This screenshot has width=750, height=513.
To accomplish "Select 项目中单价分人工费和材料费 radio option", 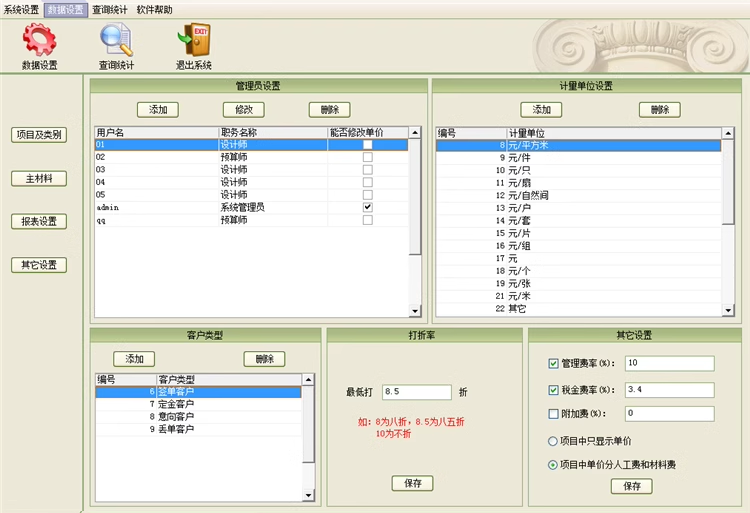I will 552,465.
